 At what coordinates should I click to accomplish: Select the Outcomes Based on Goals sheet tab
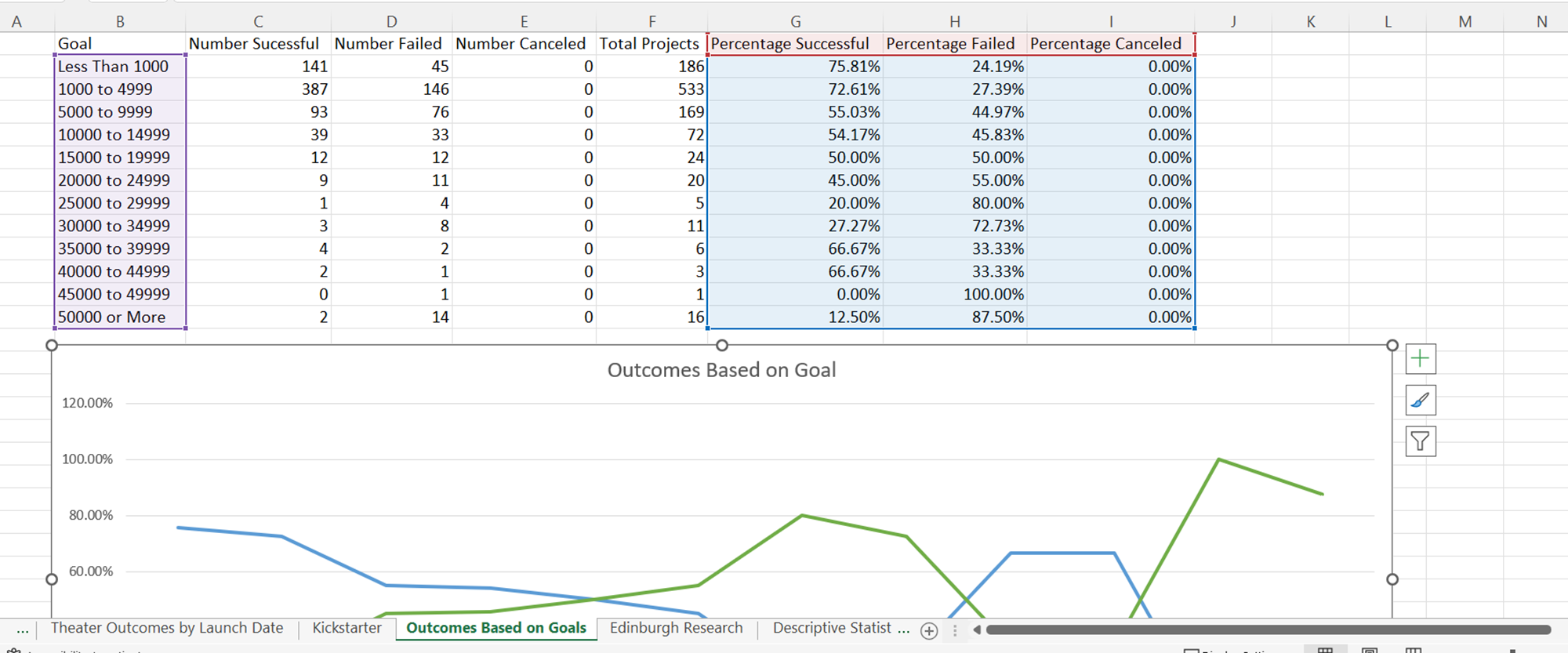click(496, 628)
